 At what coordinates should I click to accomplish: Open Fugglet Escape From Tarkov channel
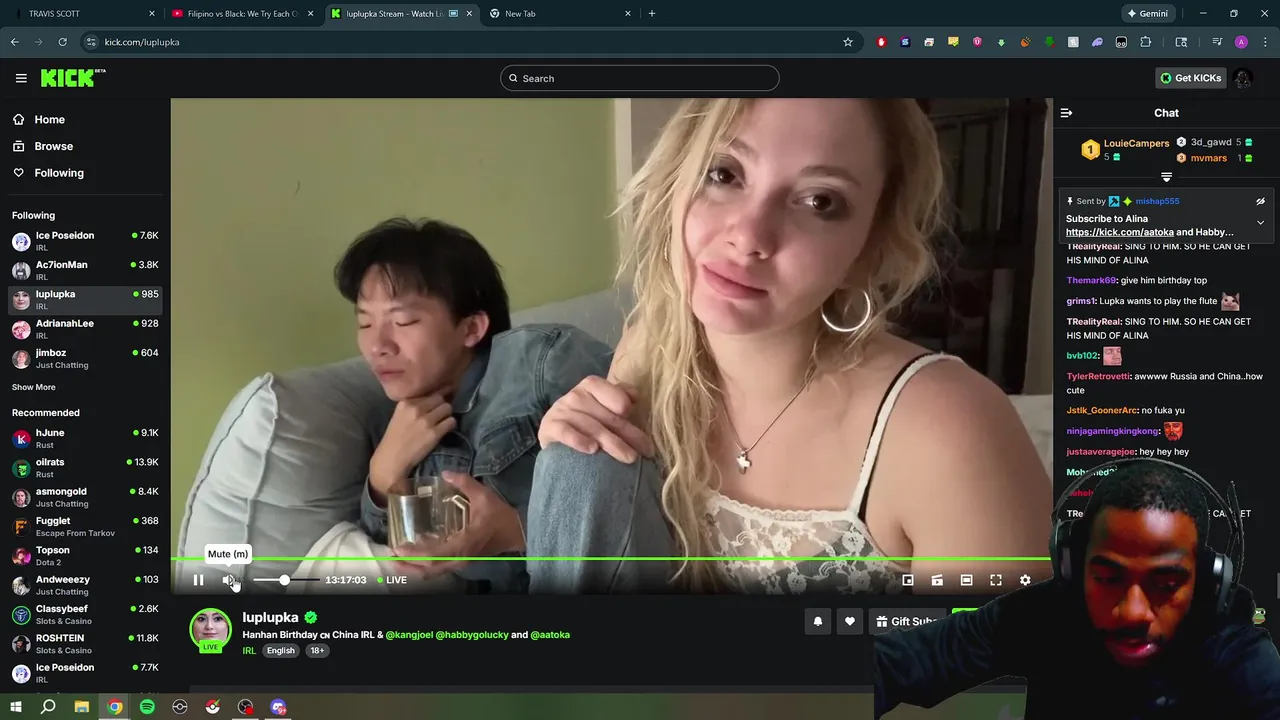[85, 526]
